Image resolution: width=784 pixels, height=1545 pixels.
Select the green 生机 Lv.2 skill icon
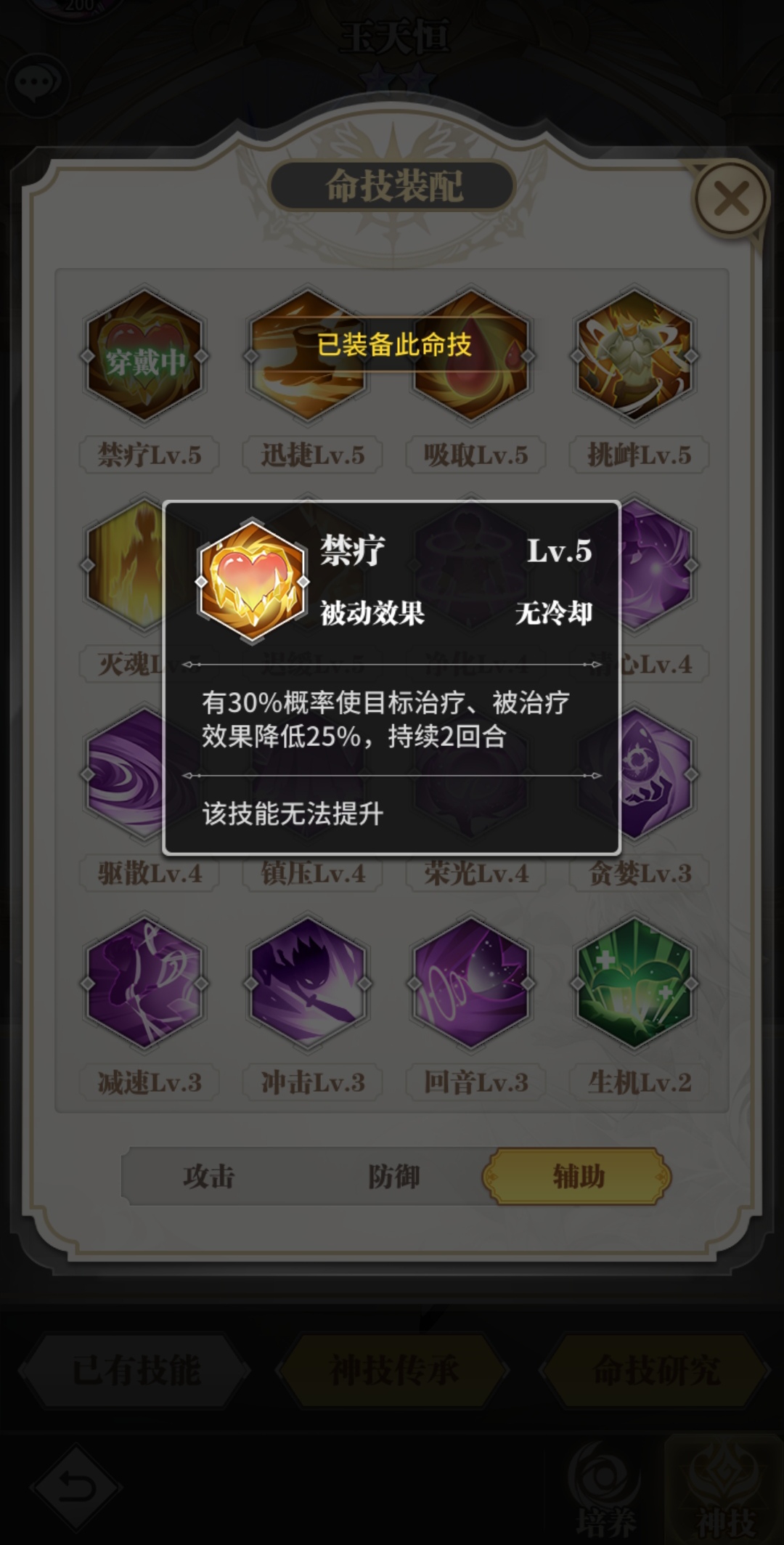(x=634, y=983)
